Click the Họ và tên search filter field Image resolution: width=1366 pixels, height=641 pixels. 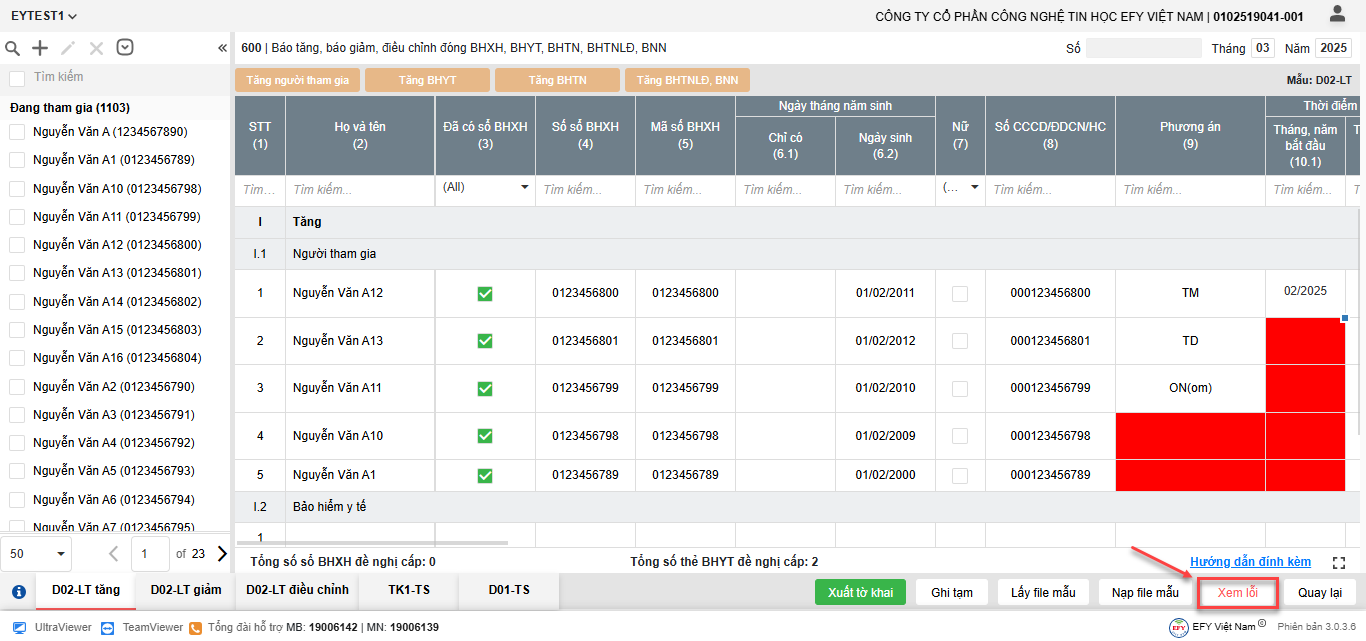click(x=360, y=190)
